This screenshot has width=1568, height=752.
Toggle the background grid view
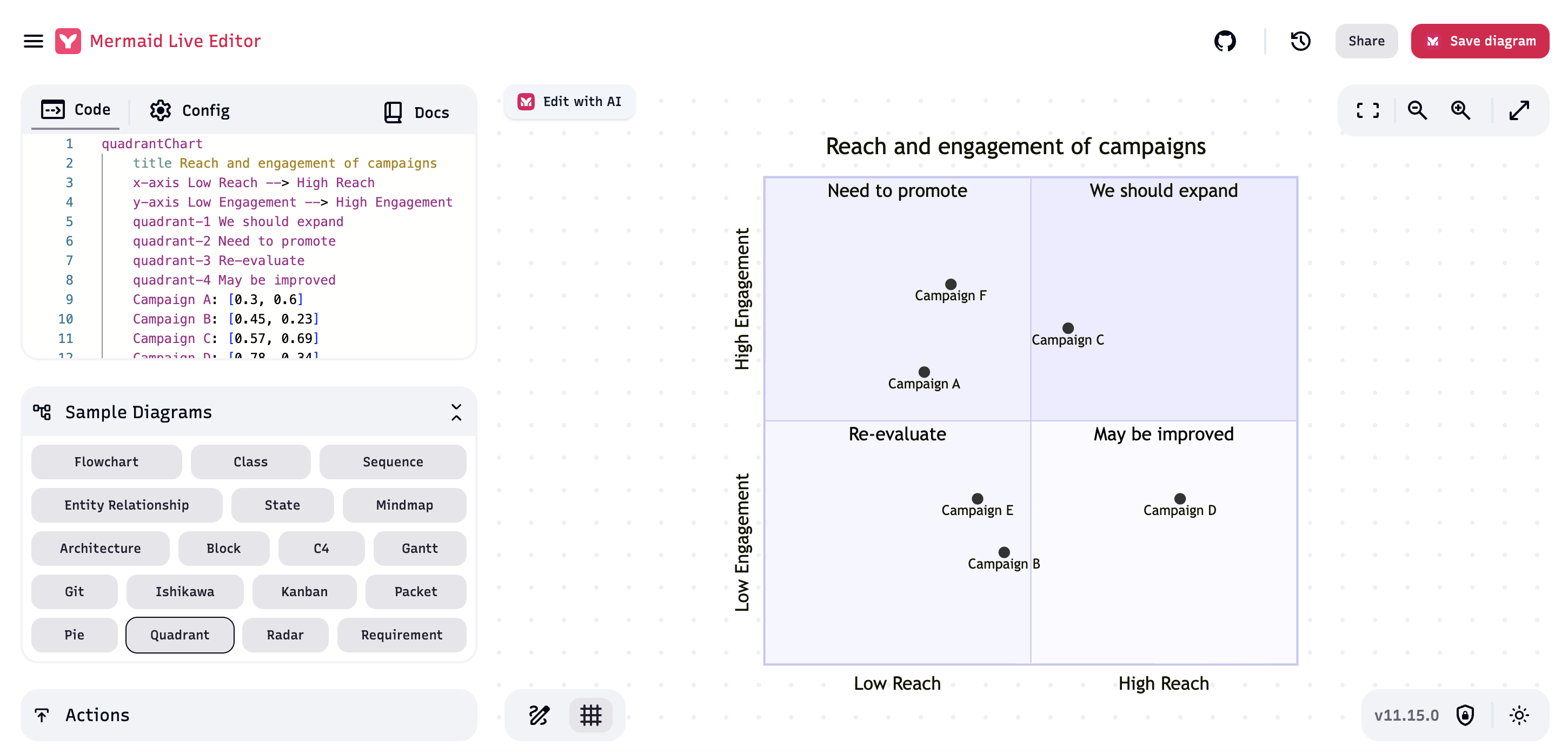[590, 715]
